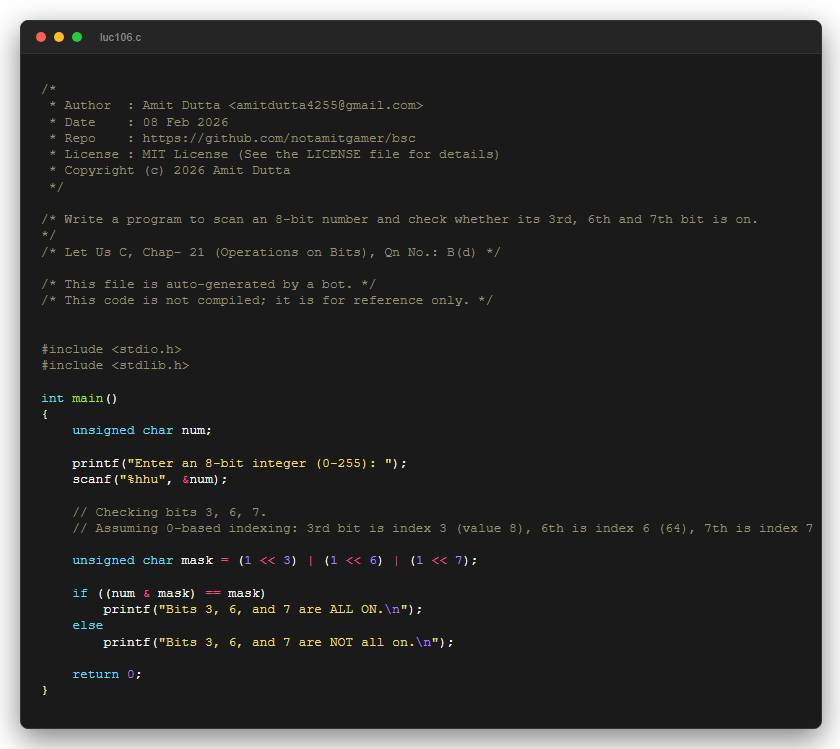Screen dimensions: 840x749
Task: Click the '// Assuming 0-based indexing' comment
Action: (442, 528)
